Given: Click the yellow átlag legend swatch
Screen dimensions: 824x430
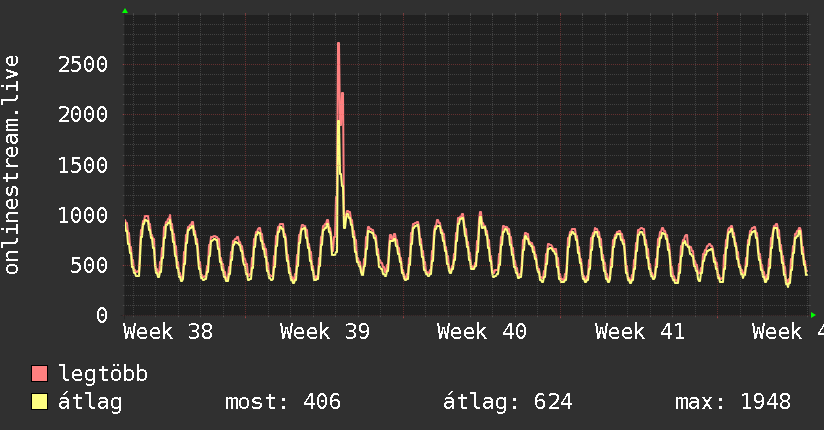Looking at the screenshot, I should 39,401.
